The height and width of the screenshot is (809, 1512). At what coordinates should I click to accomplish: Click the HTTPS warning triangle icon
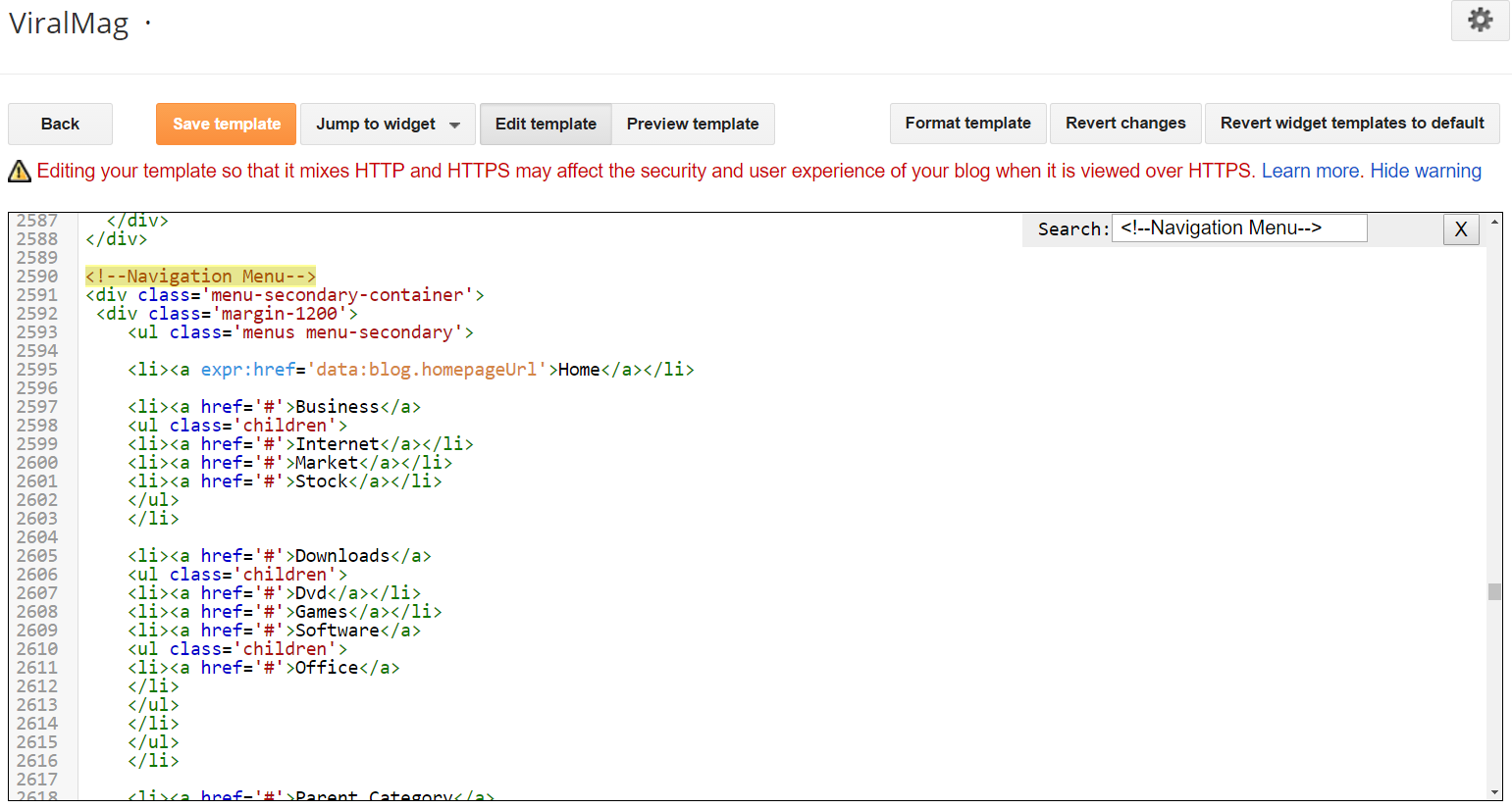20,172
